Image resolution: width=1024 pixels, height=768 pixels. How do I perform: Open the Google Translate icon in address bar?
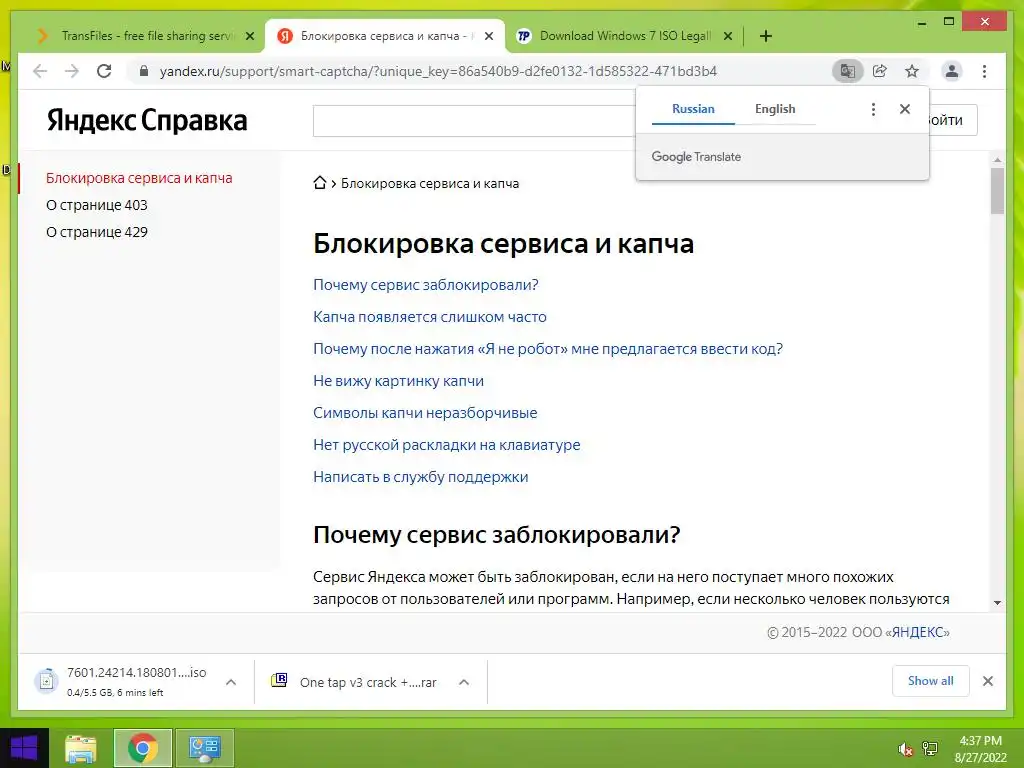[x=848, y=71]
